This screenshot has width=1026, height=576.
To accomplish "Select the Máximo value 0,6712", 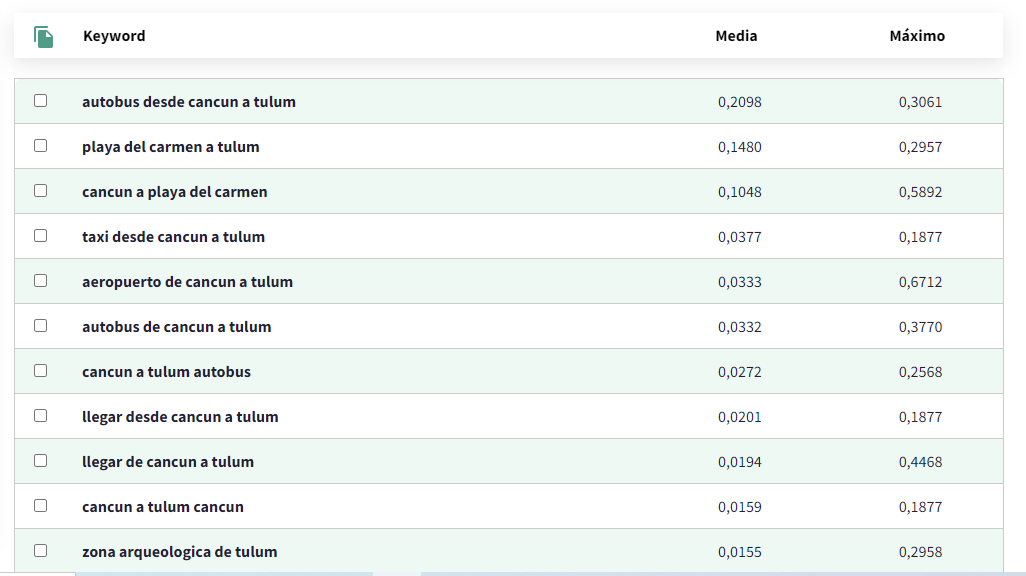I will 920,282.
